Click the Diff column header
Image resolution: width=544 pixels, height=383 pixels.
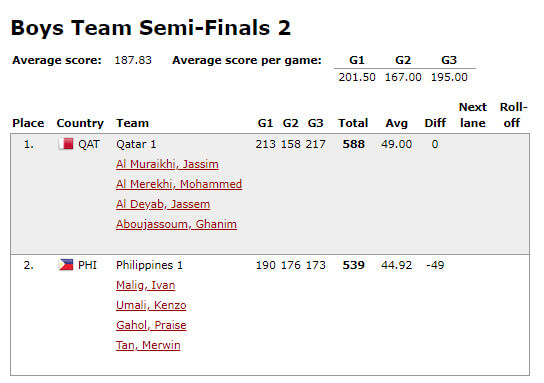pyautogui.click(x=435, y=123)
